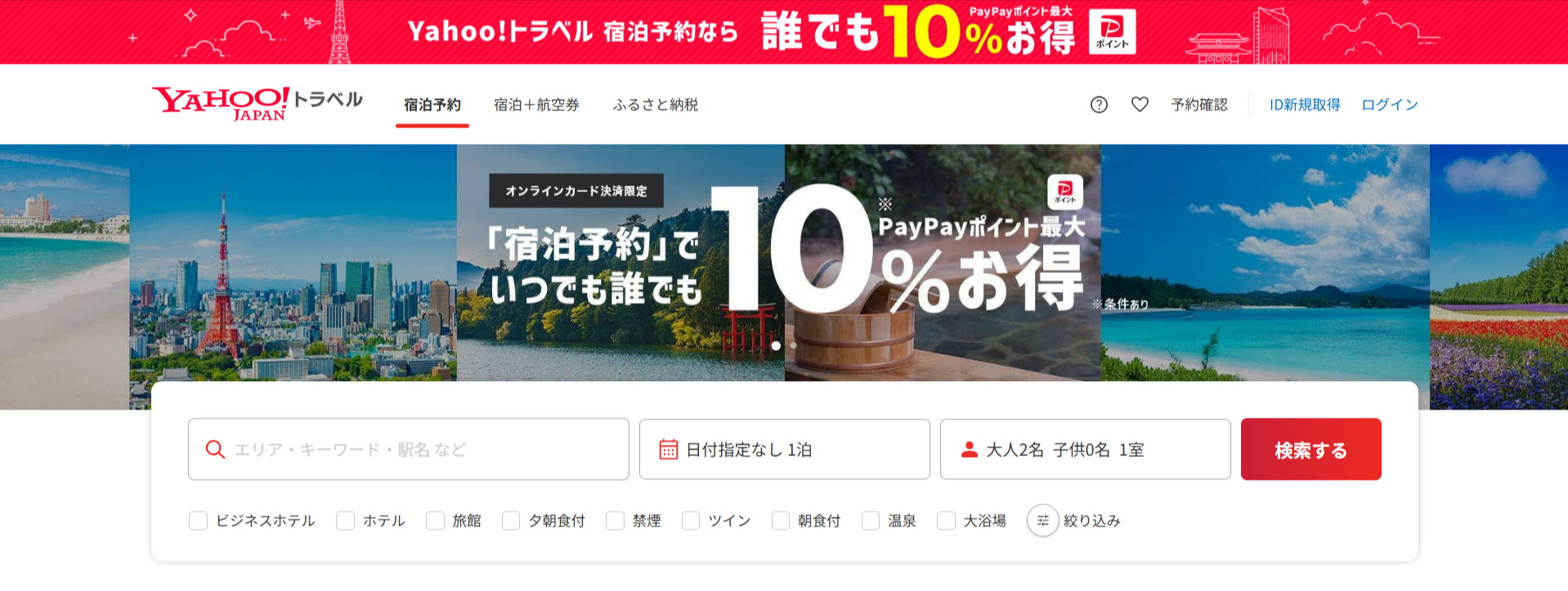The image size is (1568, 591).
Task: Select the second carousel indicator dot
Action: coord(793,346)
